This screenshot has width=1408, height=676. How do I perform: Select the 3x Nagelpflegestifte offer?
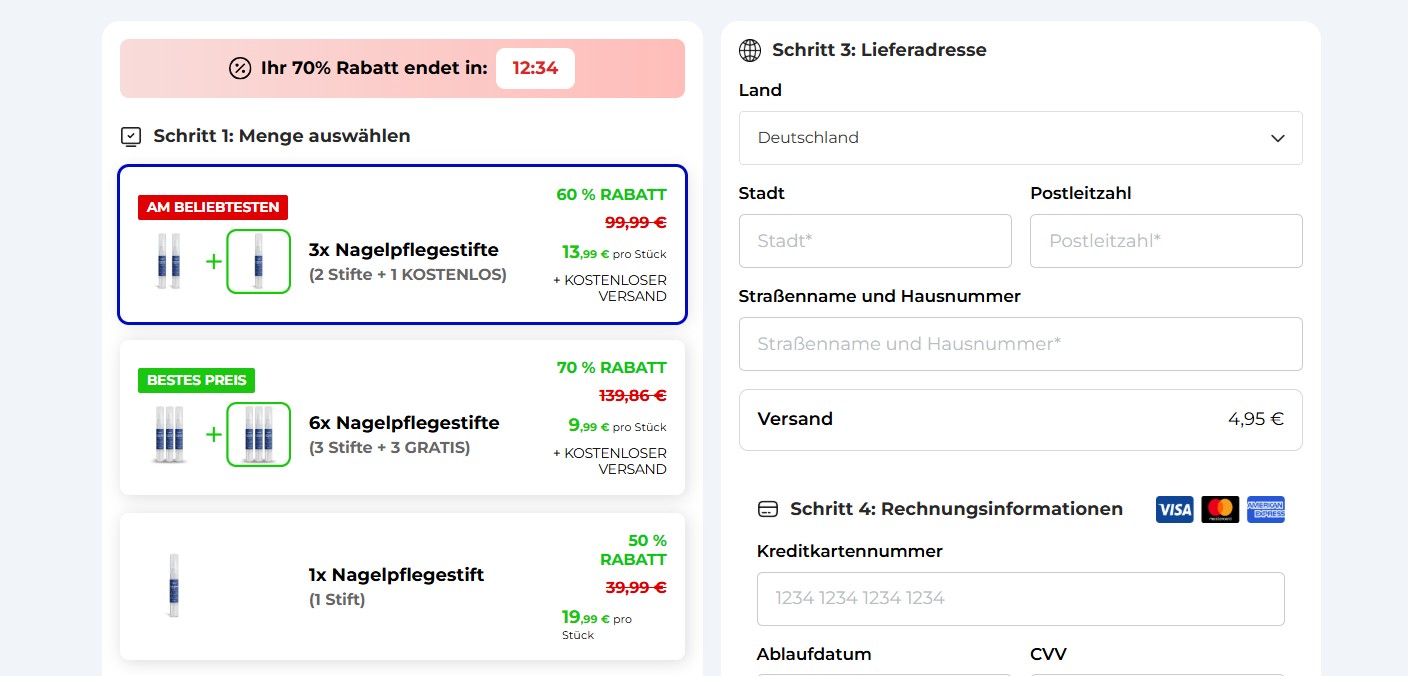(402, 245)
